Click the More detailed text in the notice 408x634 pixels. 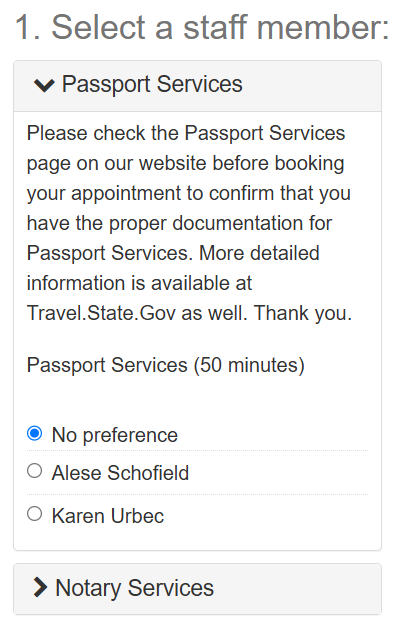click(x=259, y=253)
